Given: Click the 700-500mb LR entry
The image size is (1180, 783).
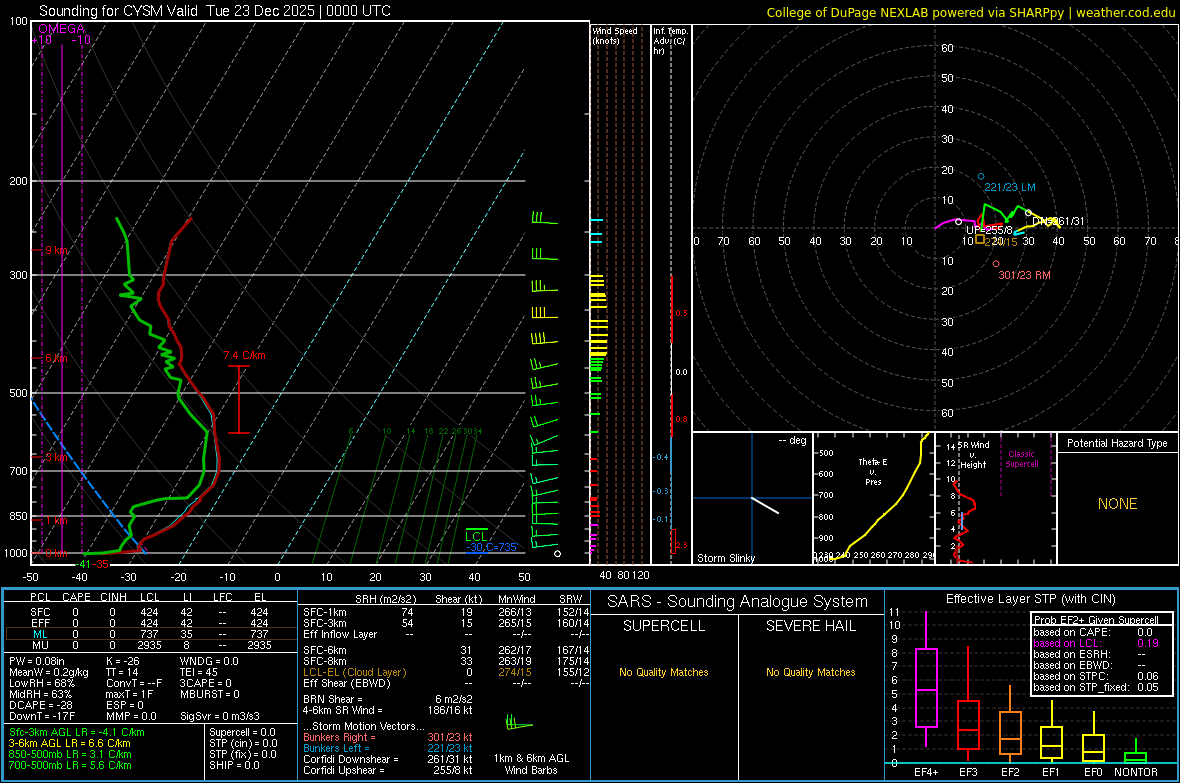Looking at the screenshot, I should 70,765.
